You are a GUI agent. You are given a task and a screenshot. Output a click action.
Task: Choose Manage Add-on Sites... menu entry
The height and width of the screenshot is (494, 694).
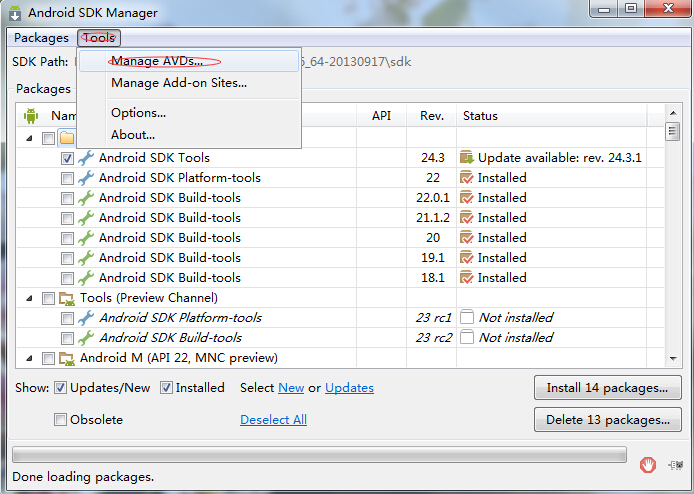click(x=189, y=83)
